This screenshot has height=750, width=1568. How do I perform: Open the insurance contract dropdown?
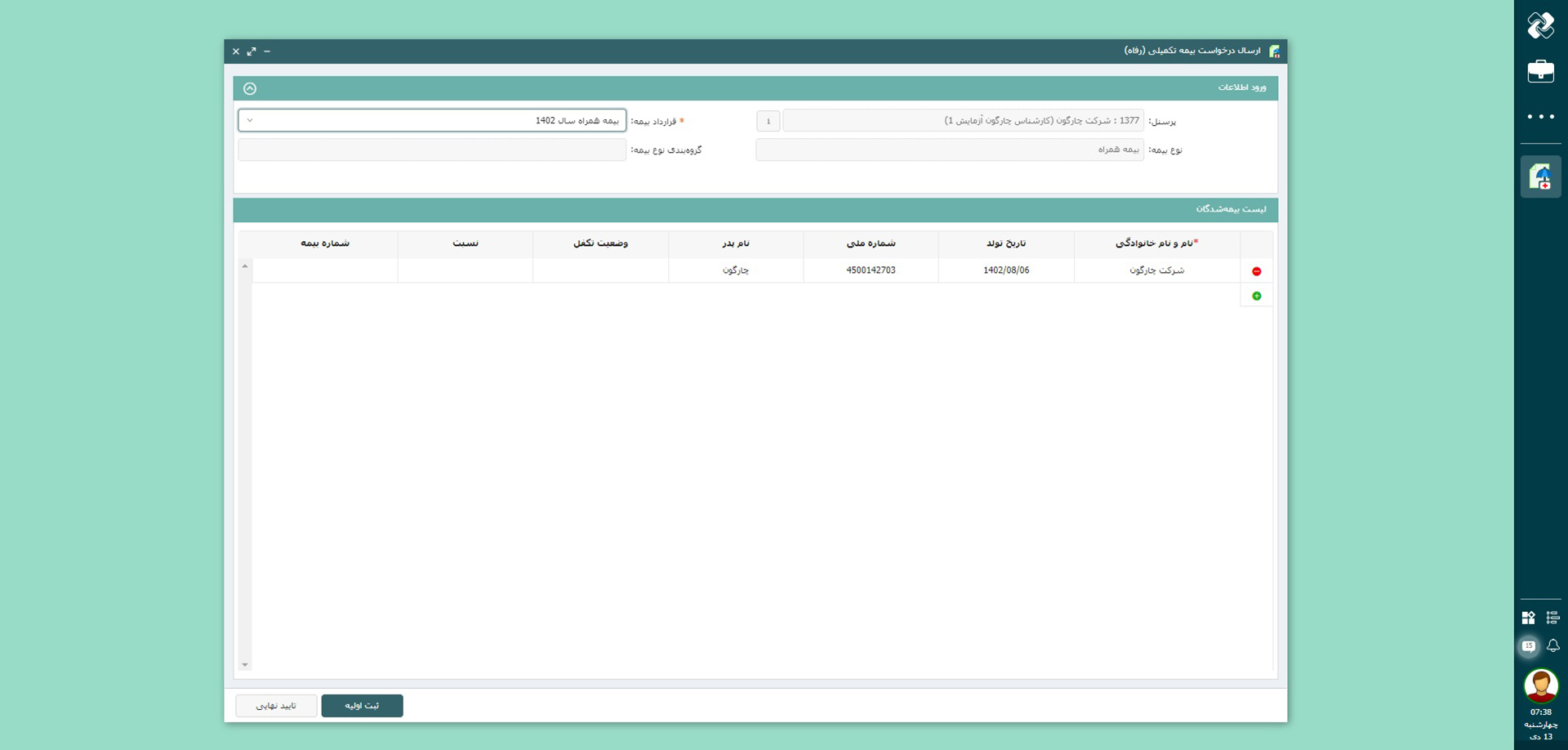click(432, 121)
